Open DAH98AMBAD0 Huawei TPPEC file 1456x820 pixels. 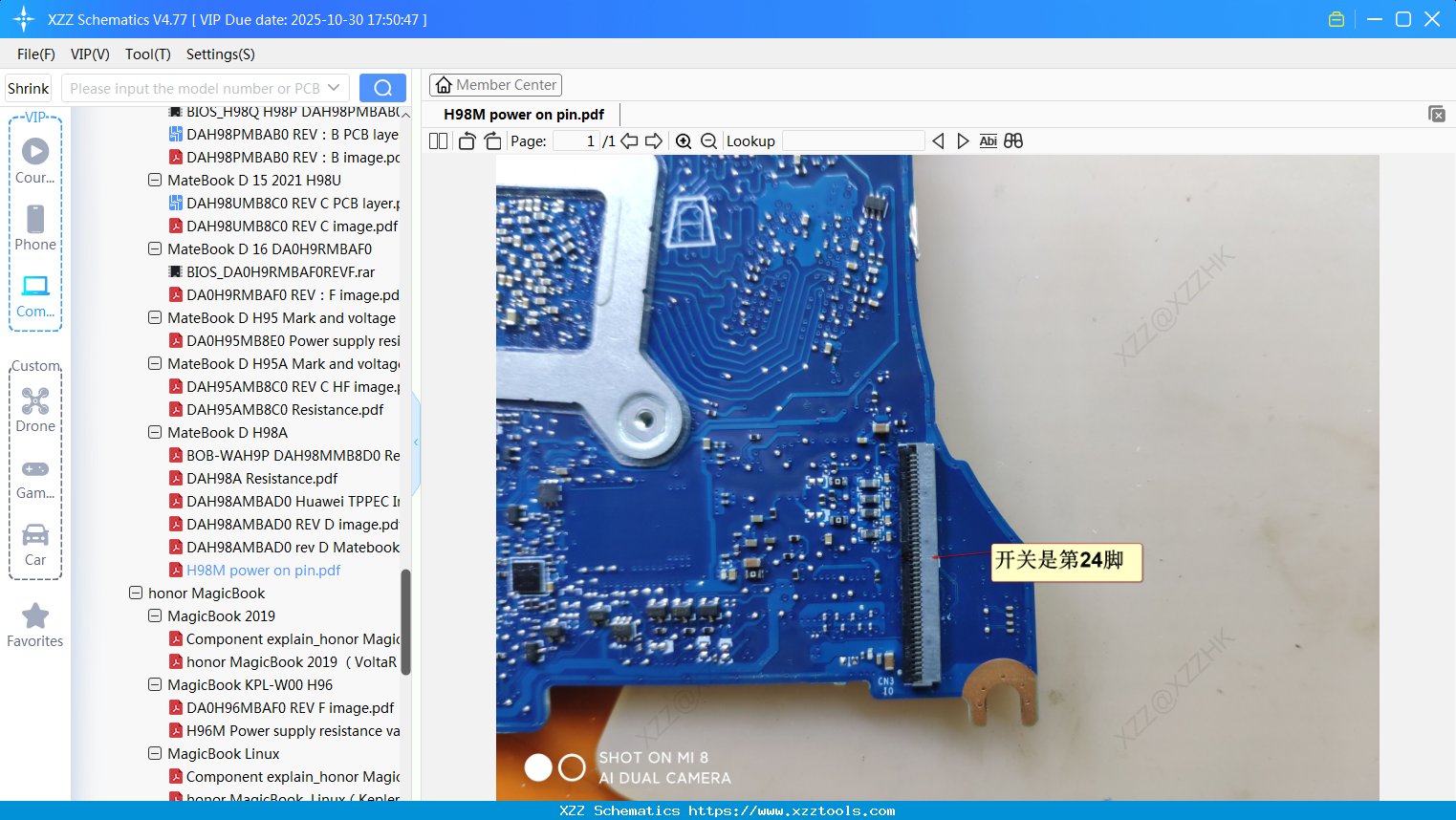click(x=284, y=501)
